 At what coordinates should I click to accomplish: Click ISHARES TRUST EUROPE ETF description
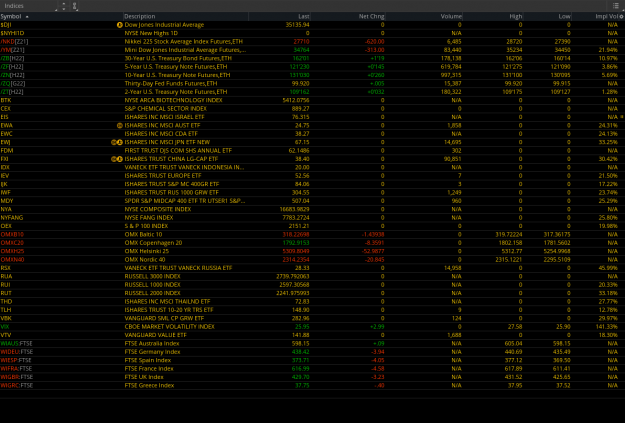click(163, 176)
